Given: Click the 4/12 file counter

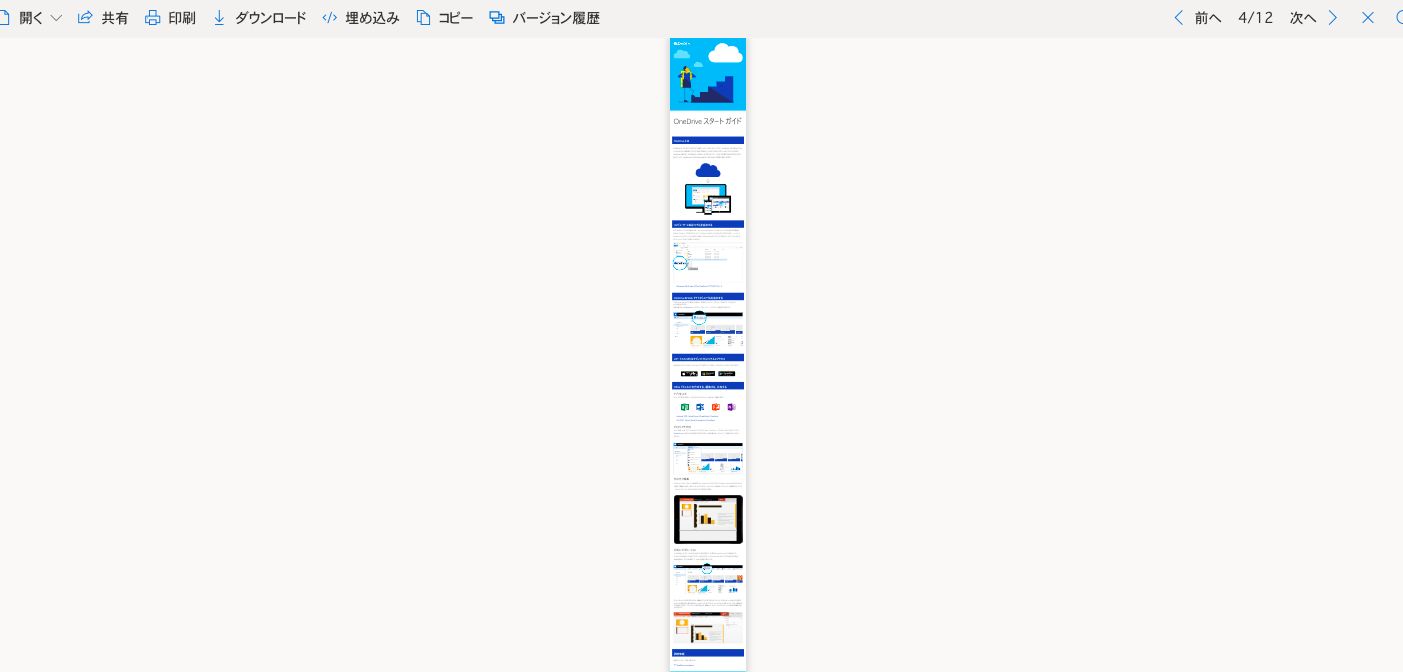Looking at the screenshot, I should 1256,18.
